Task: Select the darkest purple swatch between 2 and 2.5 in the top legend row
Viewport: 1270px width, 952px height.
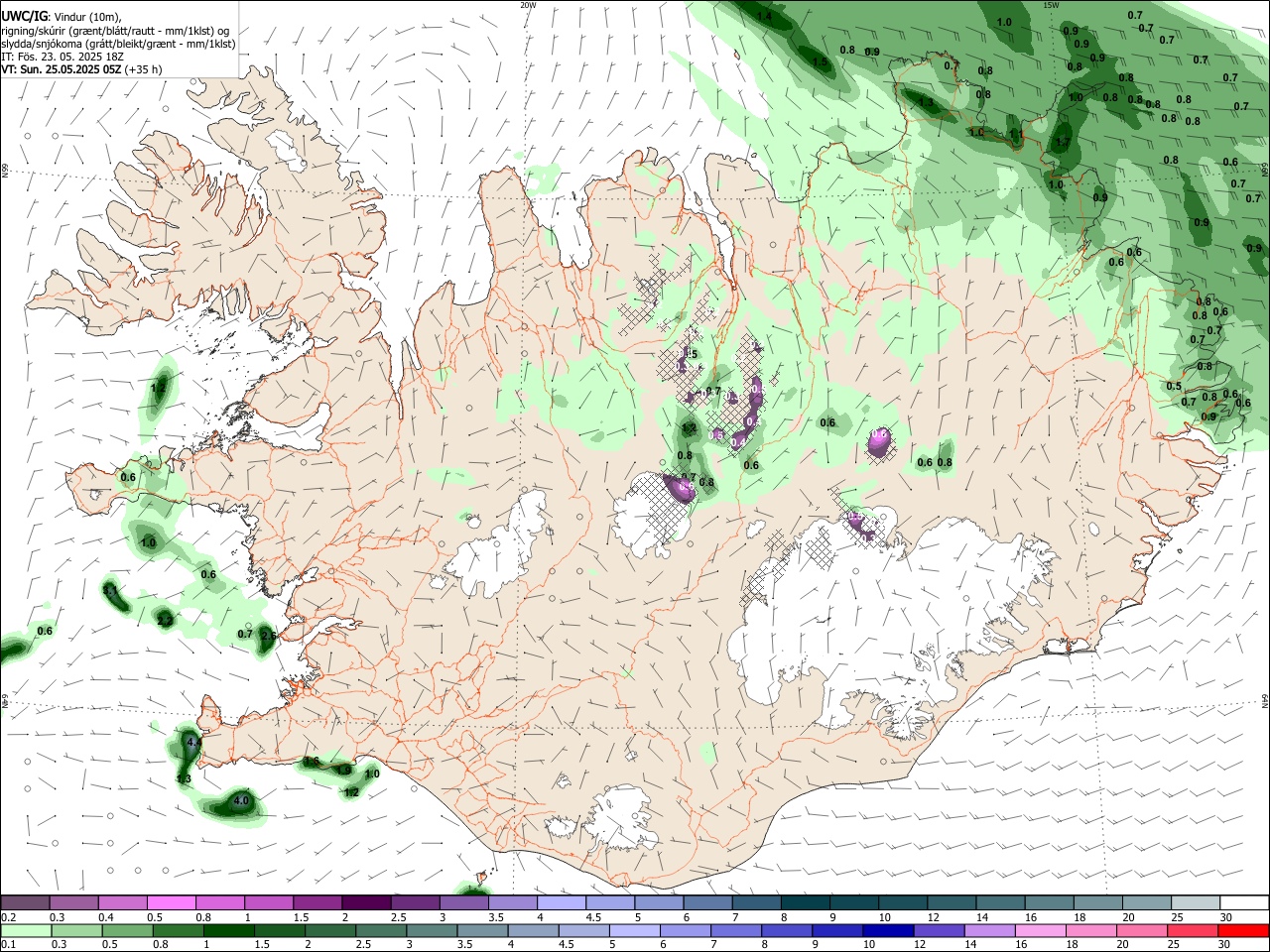Action: click(366, 902)
